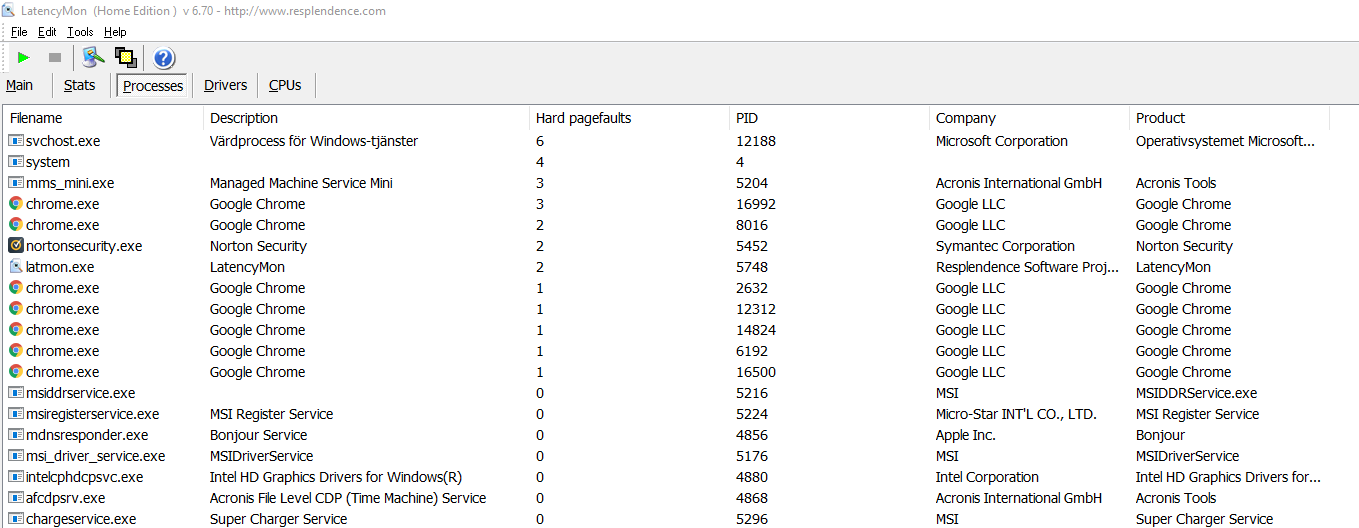Click PID value 12188
1359x528 pixels.
click(x=756, y=141)
